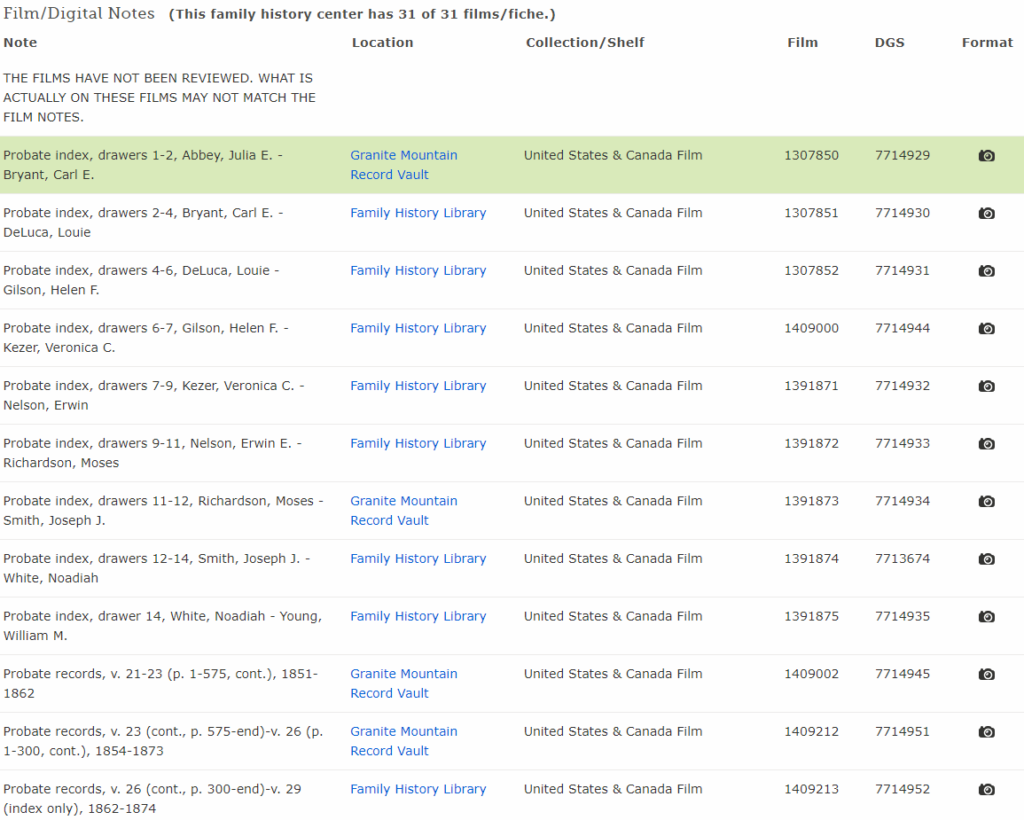The height and width of the screenshot is (820, 1024).
Task: Open camera icon for film 1391873
Action: coord(986,501)
